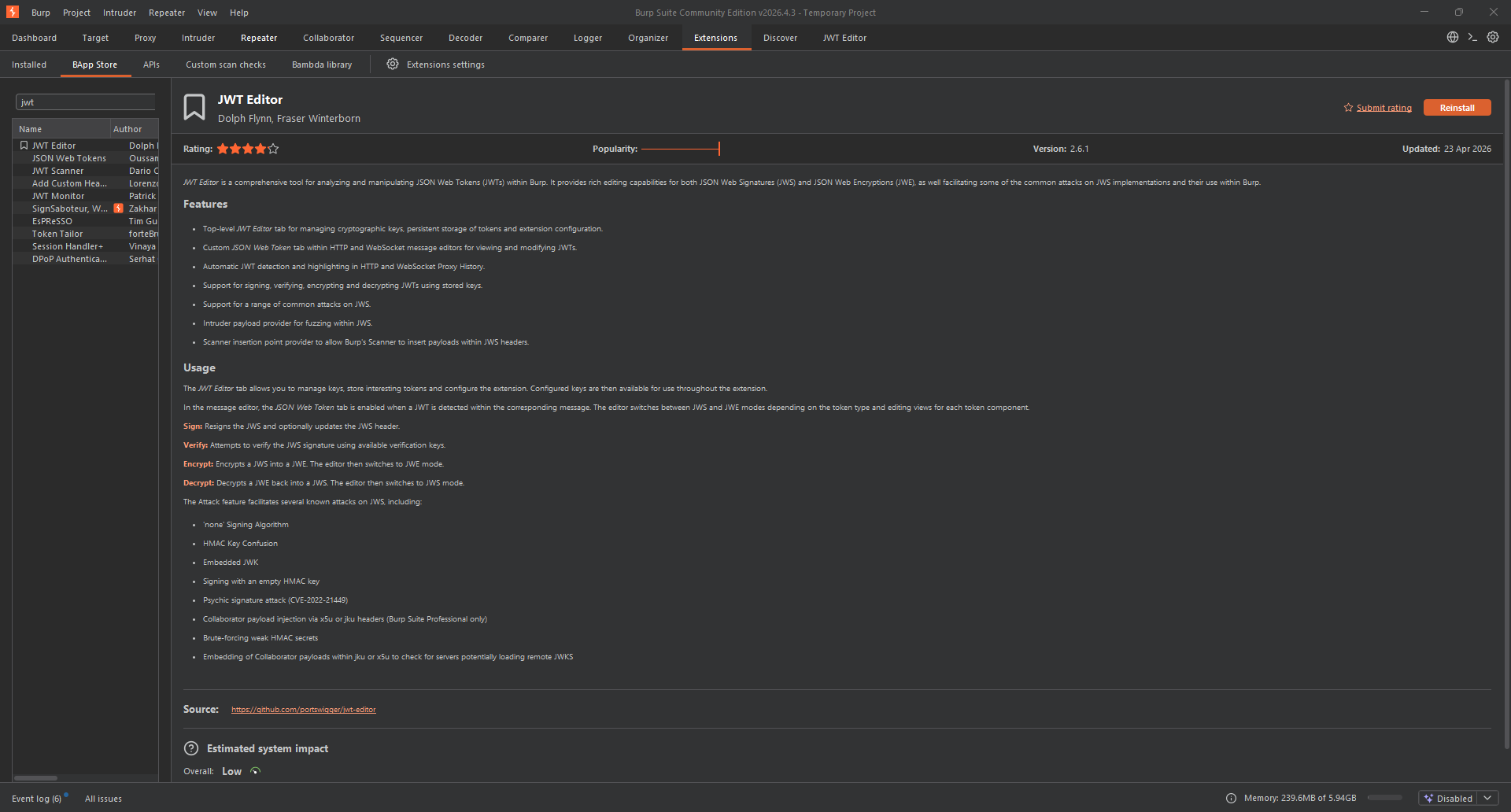The width and height of the screenshot is (1511, 812).
Task: Open the Burp menu
Action: 41,13
